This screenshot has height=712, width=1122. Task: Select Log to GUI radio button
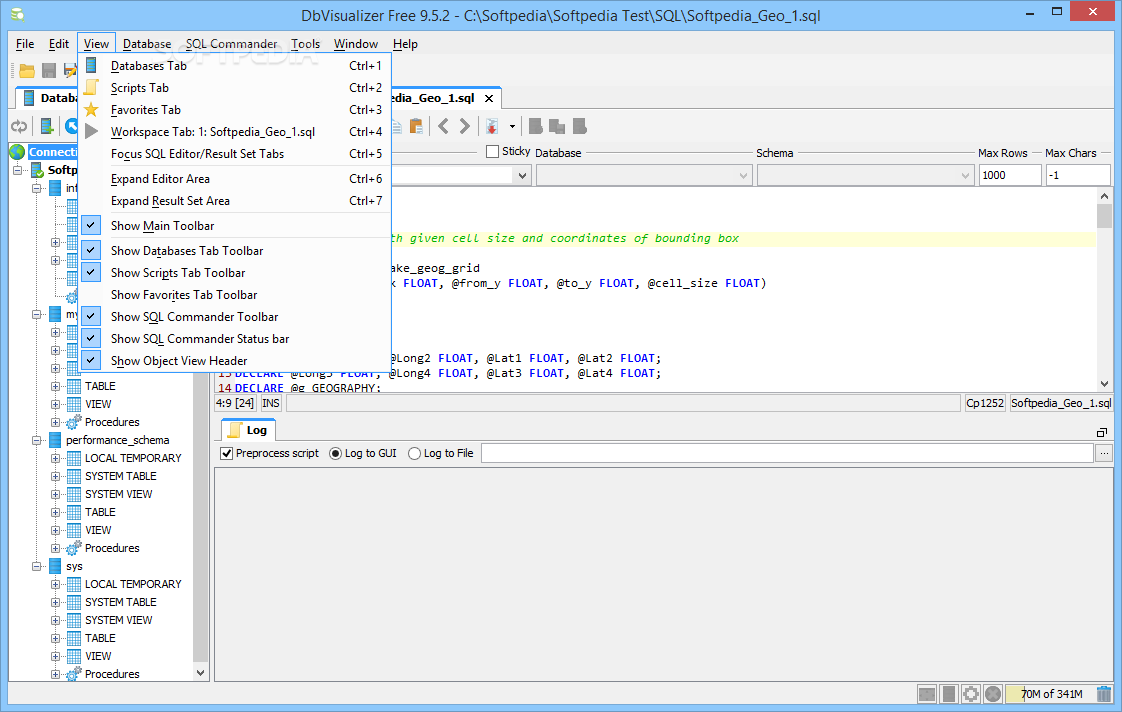coord(335,453)
